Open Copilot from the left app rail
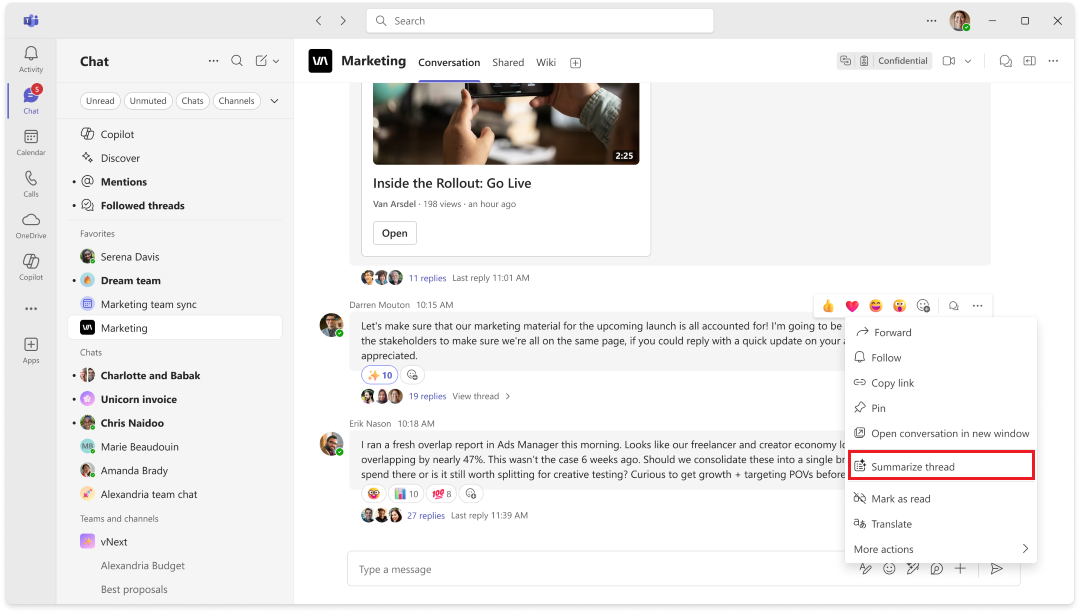The image size is (1080, 613). click(30, 264)
